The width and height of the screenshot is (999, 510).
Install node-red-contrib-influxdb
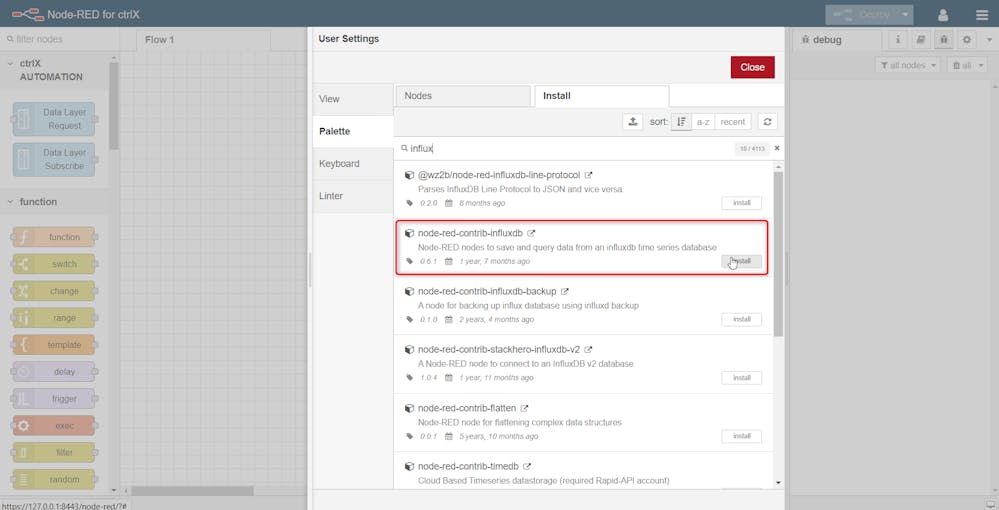pyautogui.click(x=742, y=261)
